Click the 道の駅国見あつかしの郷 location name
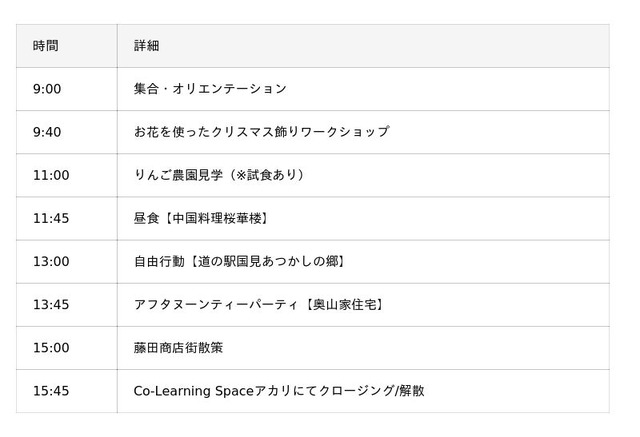Viewport: 640px width, 437px height. click(x=264, y=261)
